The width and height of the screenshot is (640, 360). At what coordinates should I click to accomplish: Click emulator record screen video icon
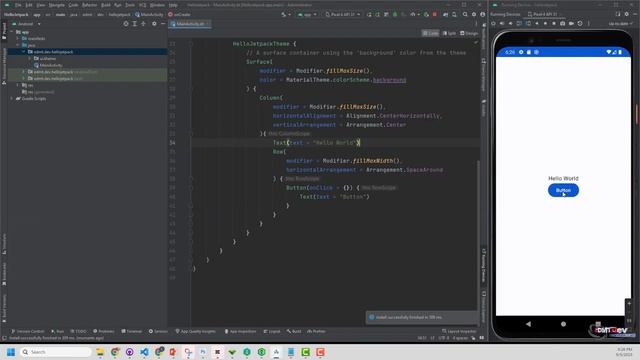coord(571,24)
